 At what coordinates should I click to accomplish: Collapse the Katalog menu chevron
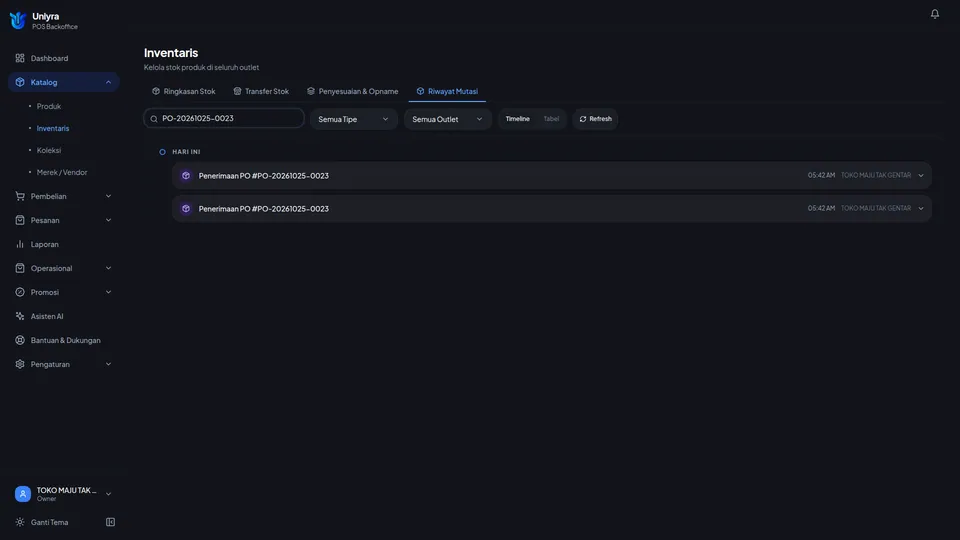click(108, 82)
